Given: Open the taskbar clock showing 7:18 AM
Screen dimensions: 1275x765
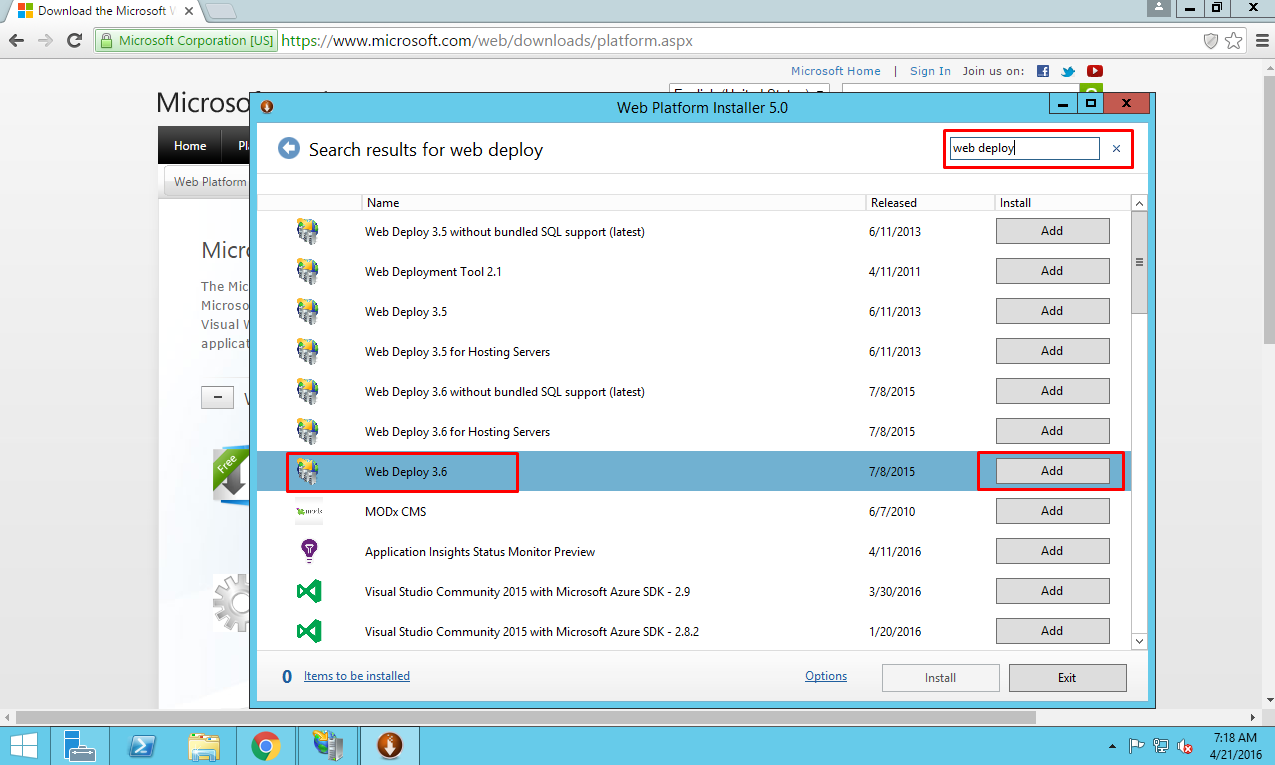Looking at the screenshot, I should (x=1235, y=746).
